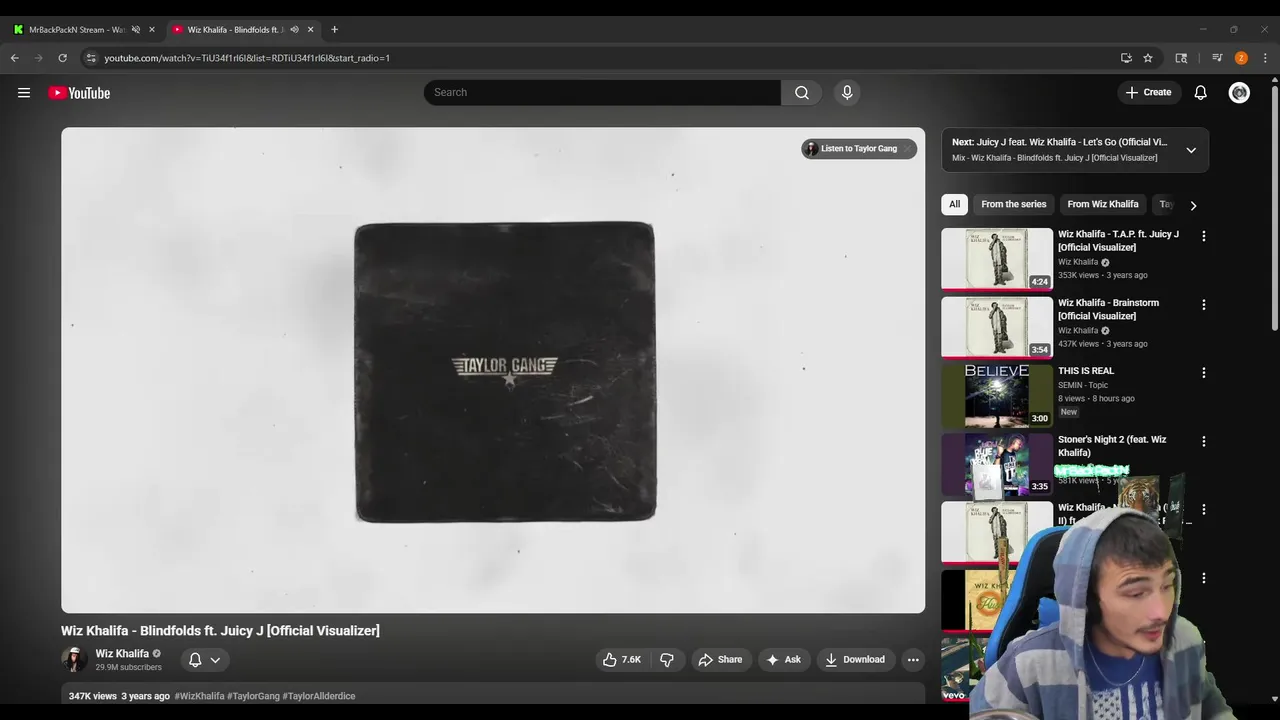
Task: Dislike the video with thumbs down
Action: (x=667, y=660)
